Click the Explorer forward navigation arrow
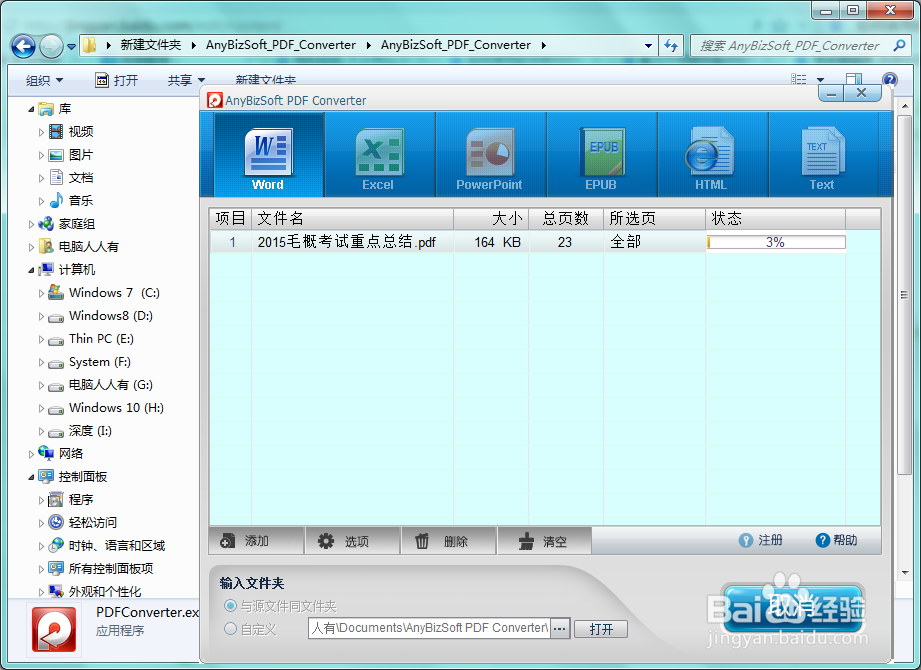The image size is (921, 670). click(x=51, y=46)
